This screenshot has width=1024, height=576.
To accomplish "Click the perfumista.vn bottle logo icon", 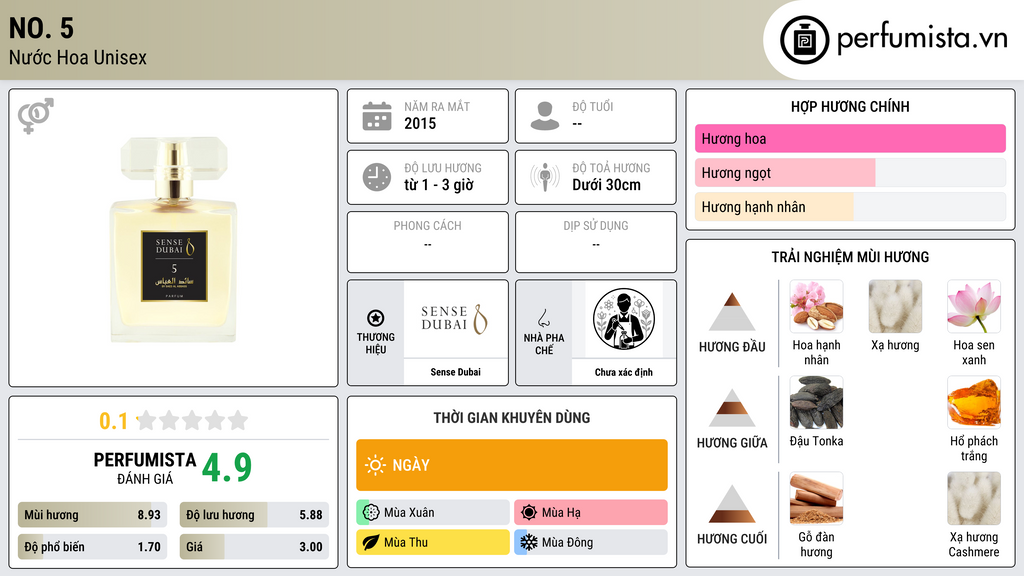I will pyautogui.click(x=804, y=40).
